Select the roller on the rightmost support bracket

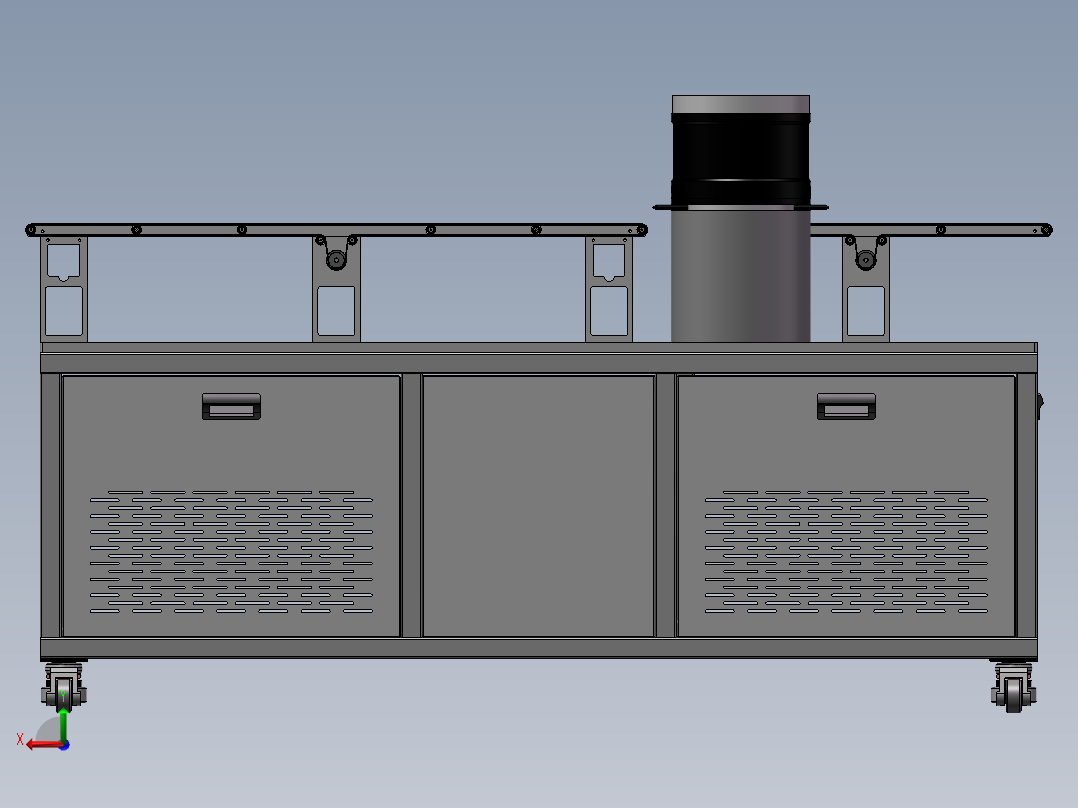point(866,259)
